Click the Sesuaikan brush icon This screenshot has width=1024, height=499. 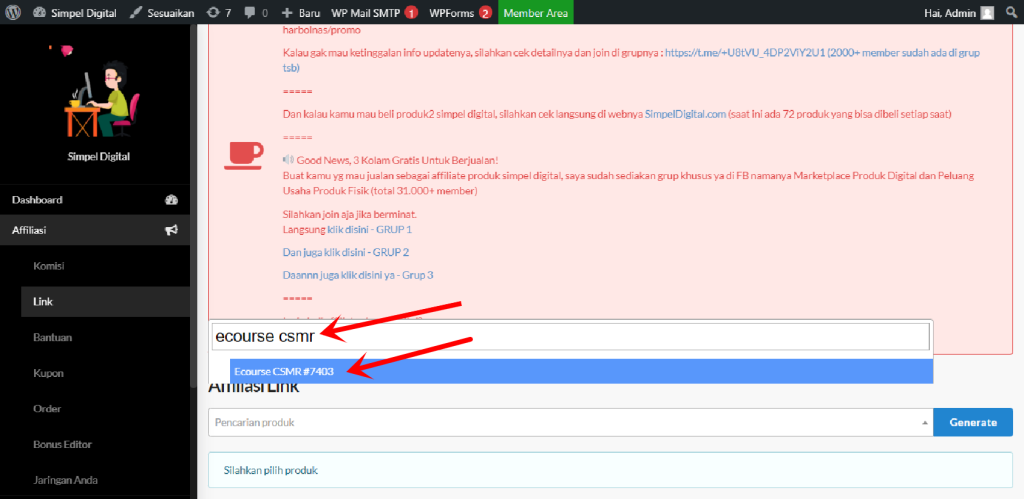coord(135,12)
